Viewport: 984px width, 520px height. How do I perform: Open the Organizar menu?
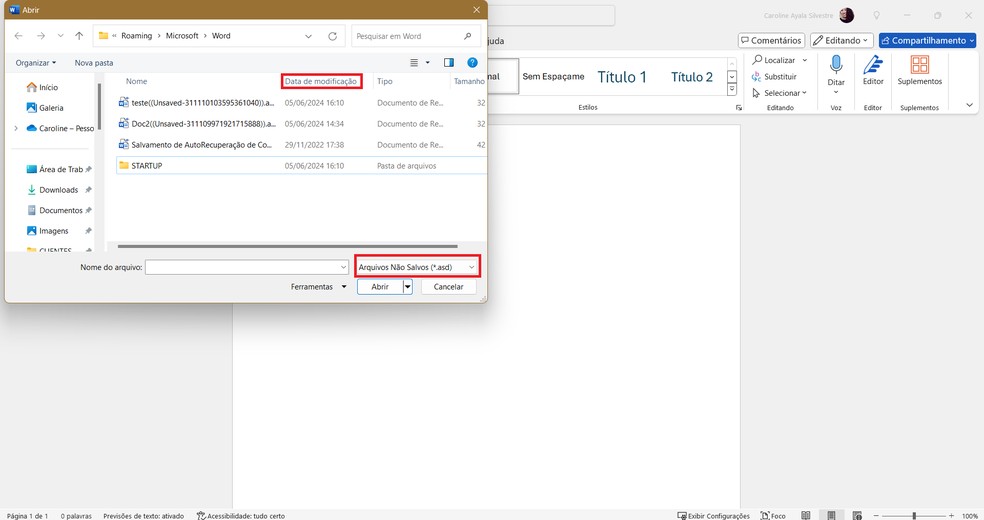tap(36, 63)
